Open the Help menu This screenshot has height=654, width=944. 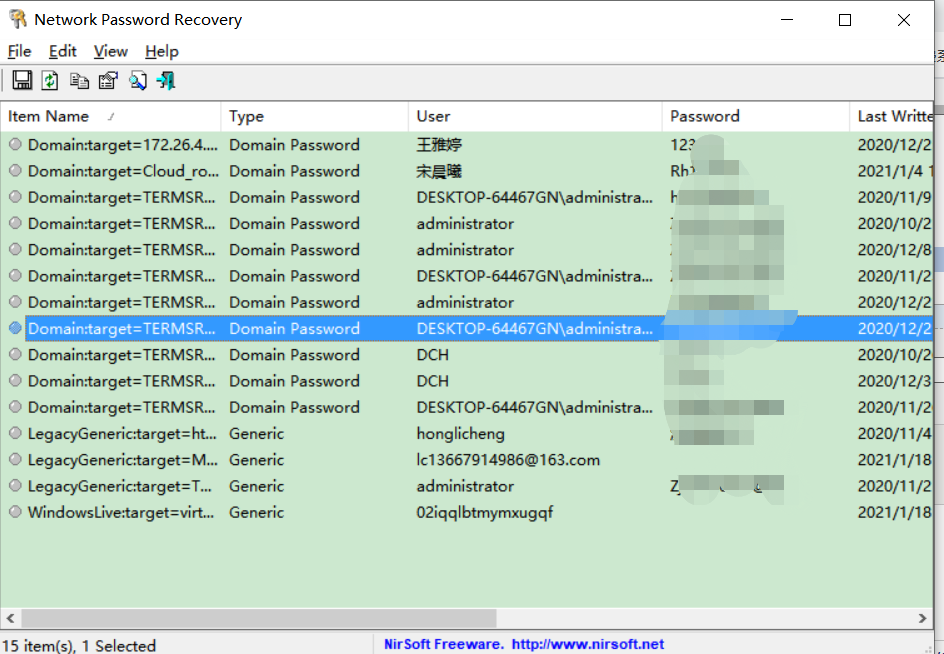coord(161,51)
